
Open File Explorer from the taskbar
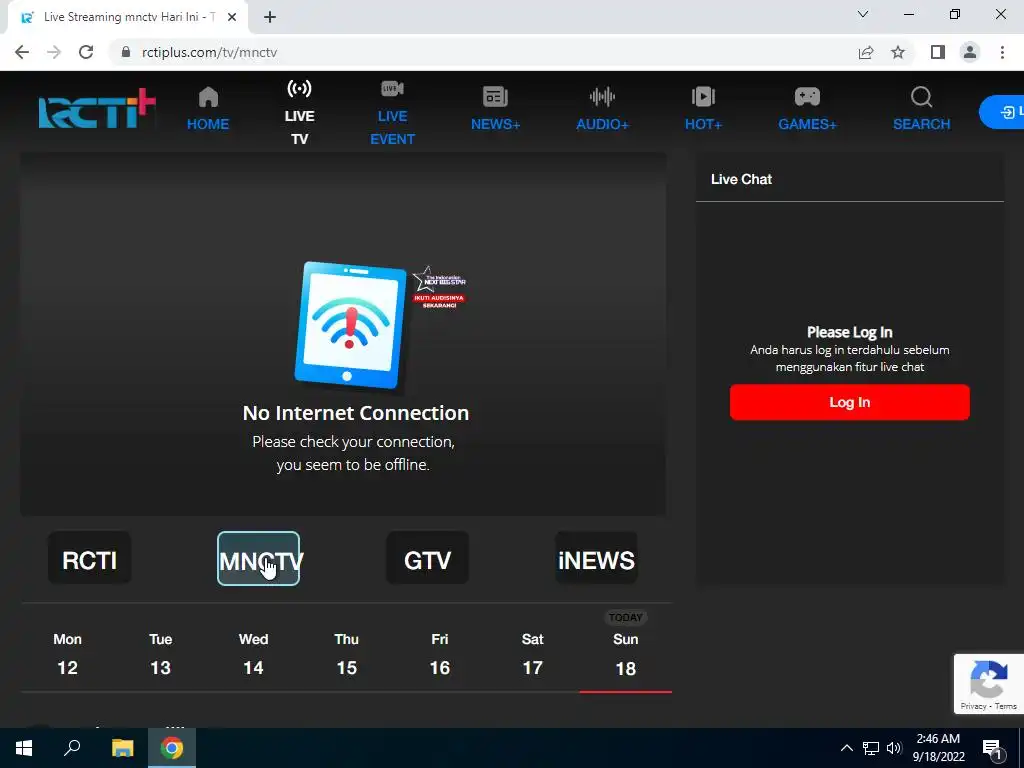pos(122,748)
